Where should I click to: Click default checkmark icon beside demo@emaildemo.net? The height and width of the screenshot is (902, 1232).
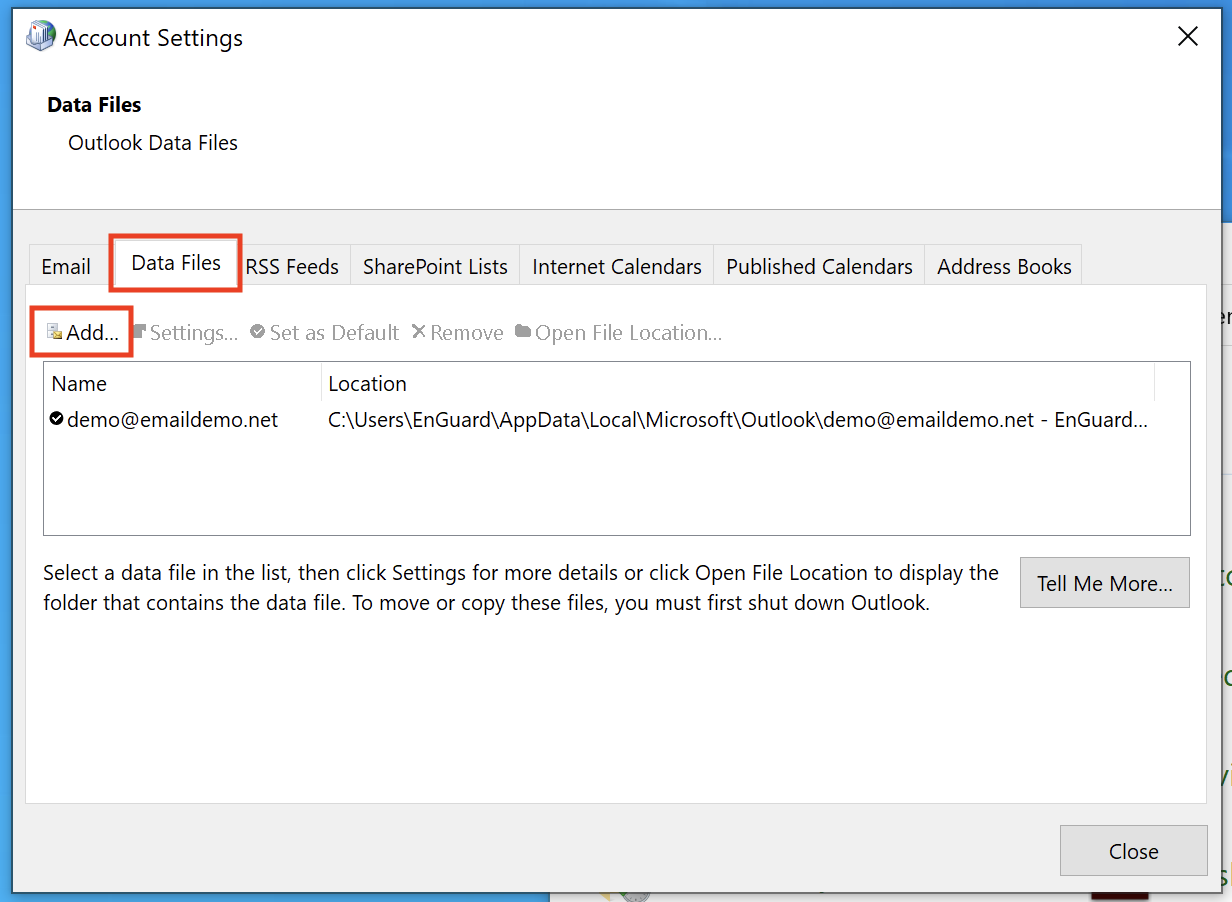click(56, 419)
